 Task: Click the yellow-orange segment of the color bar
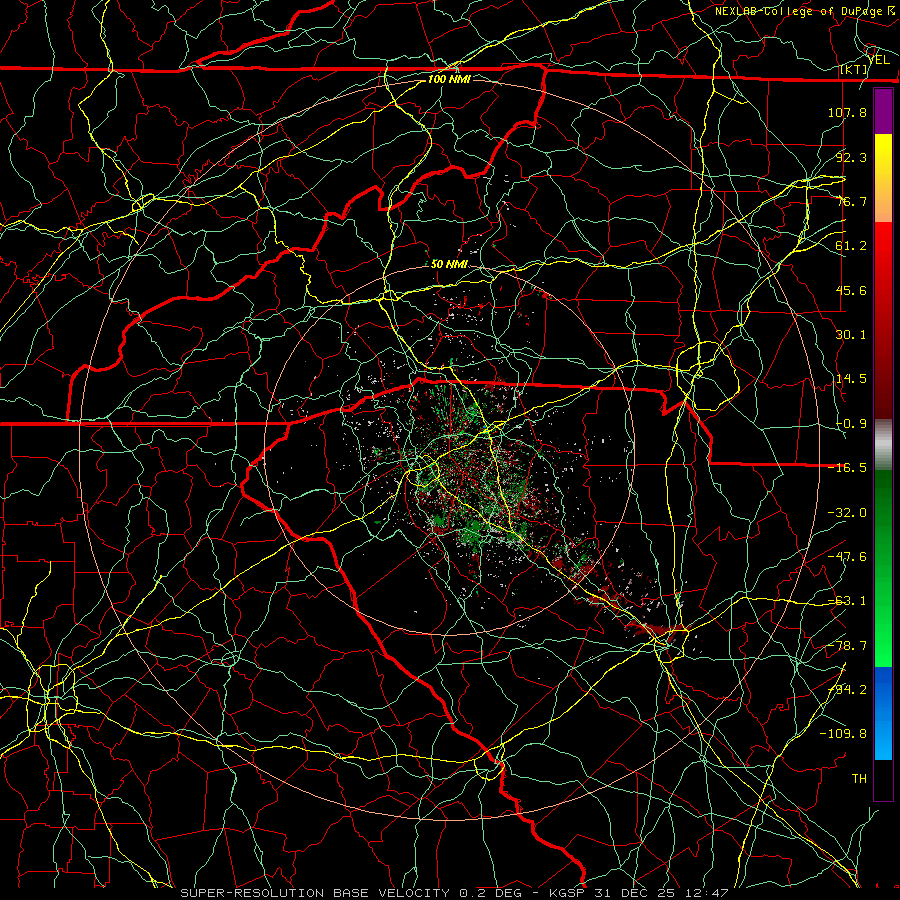(883, 179)
